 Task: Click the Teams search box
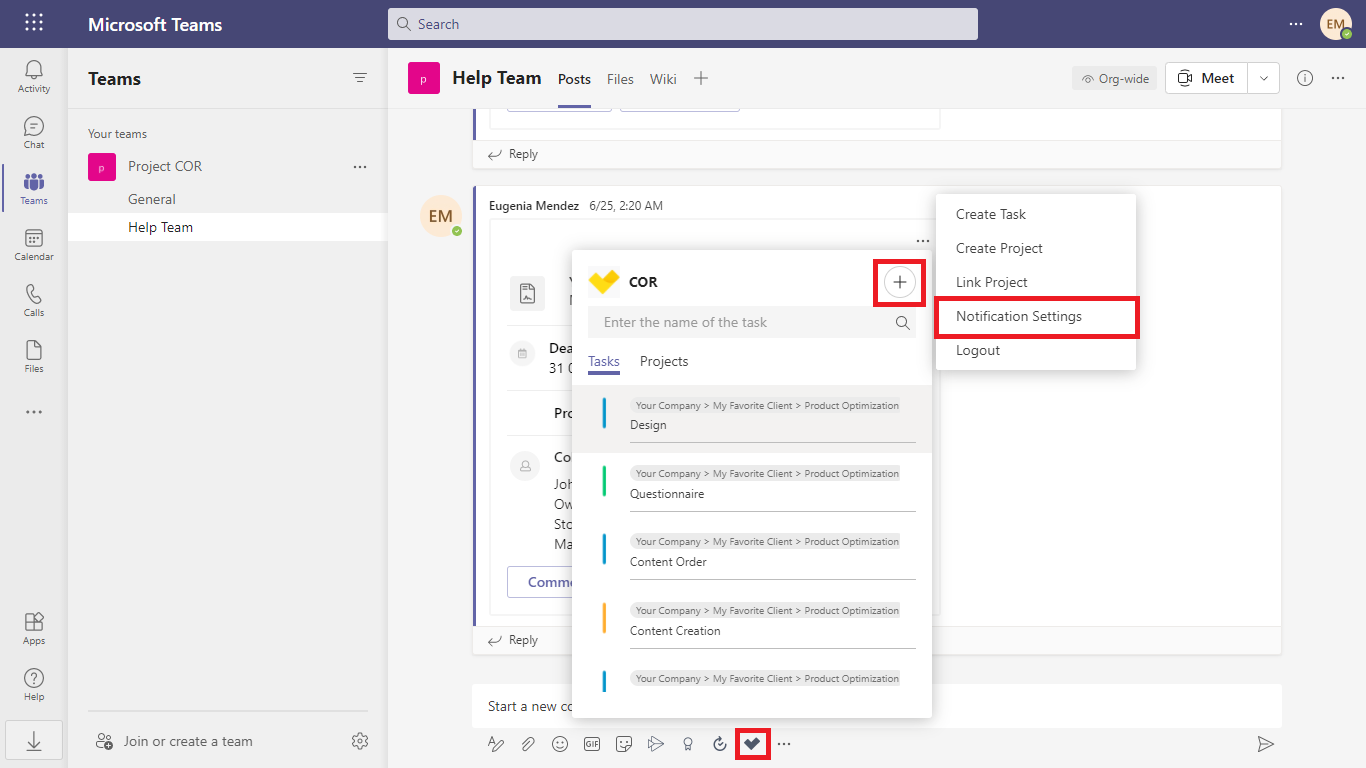click(683, 24)
